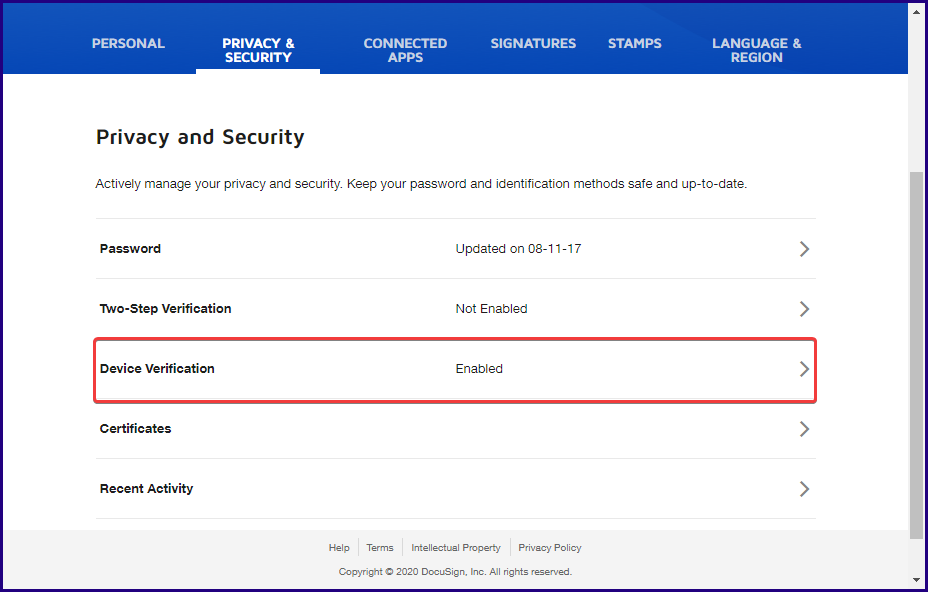Click the Device Verification chevron

(x=804, y=369)
